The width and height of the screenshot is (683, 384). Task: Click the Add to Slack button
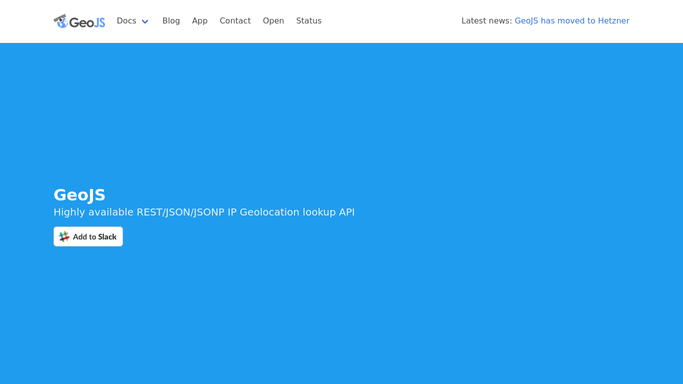click(88, 236)
